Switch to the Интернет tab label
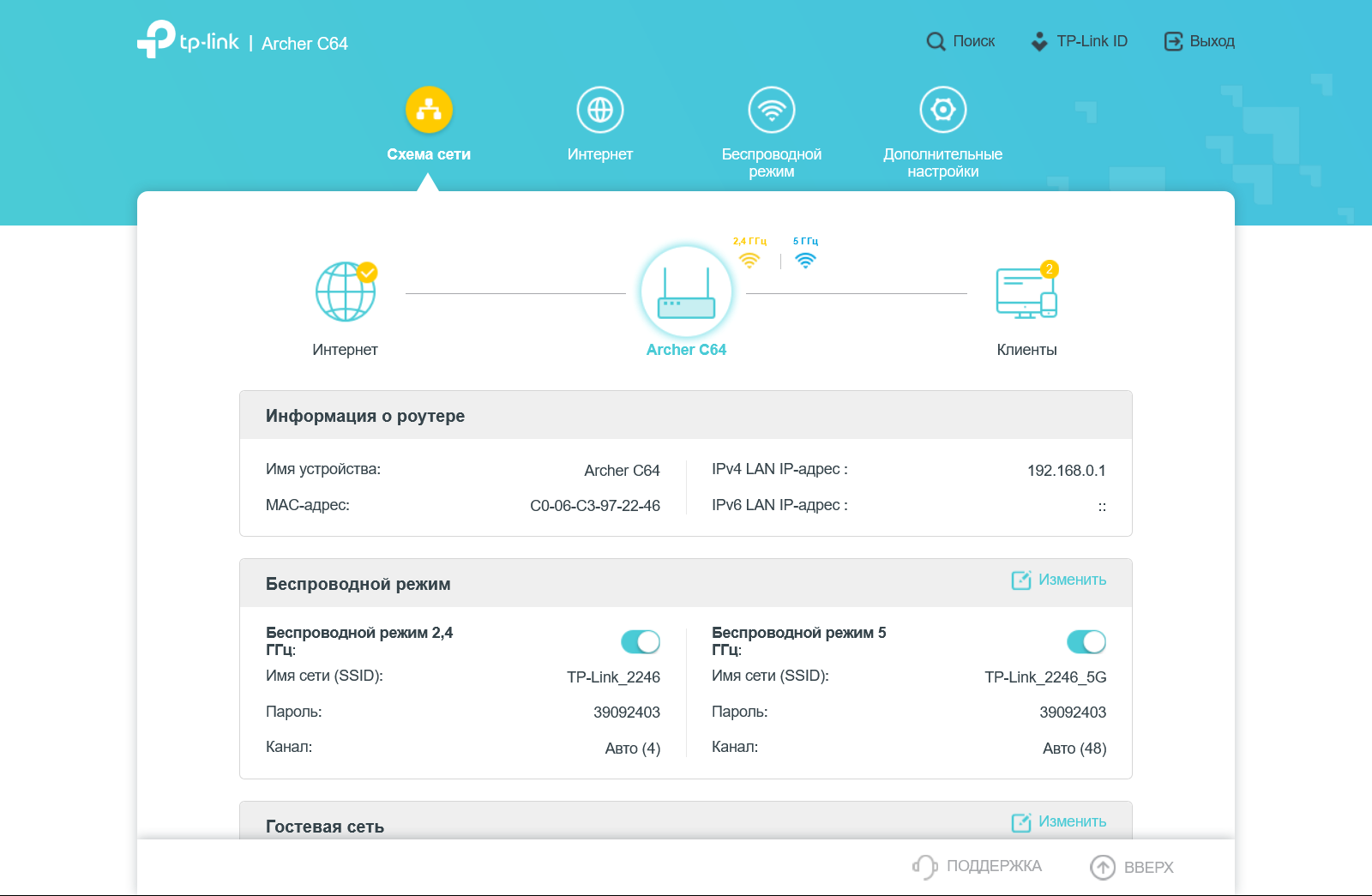 pyautogui.click(x=600, y=154)
